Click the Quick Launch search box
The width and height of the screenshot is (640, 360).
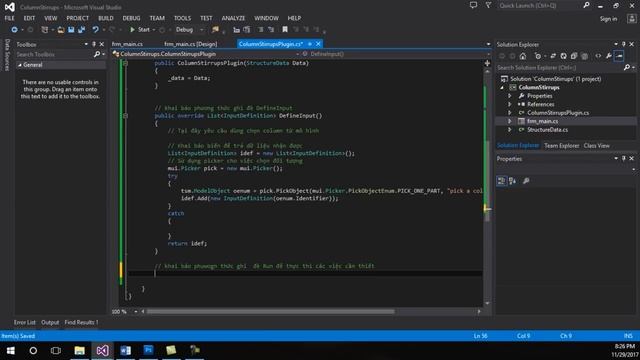coord(540,6)
